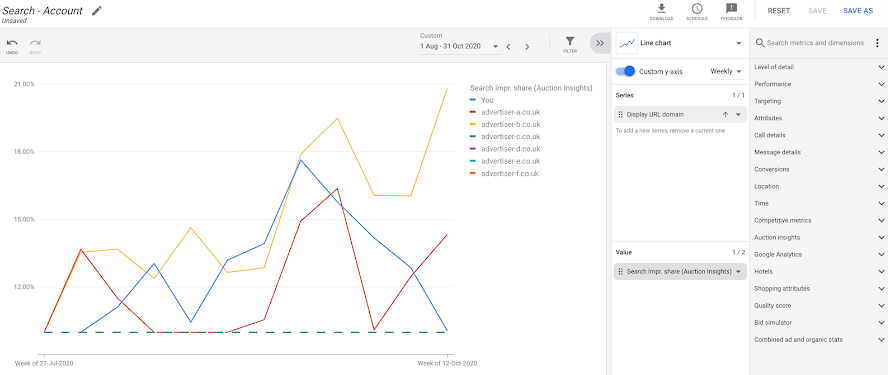
Task: Click the pencil icon to rename report
Action: (97, 10)
